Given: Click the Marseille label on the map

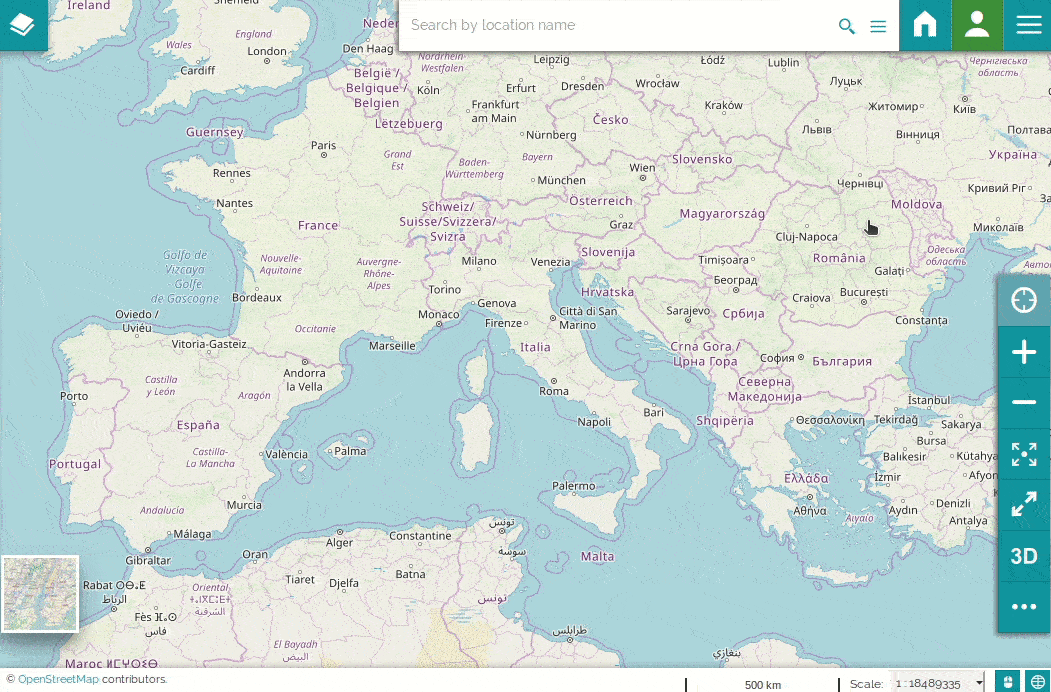Looking at the screenshot, I should point(392,346).
